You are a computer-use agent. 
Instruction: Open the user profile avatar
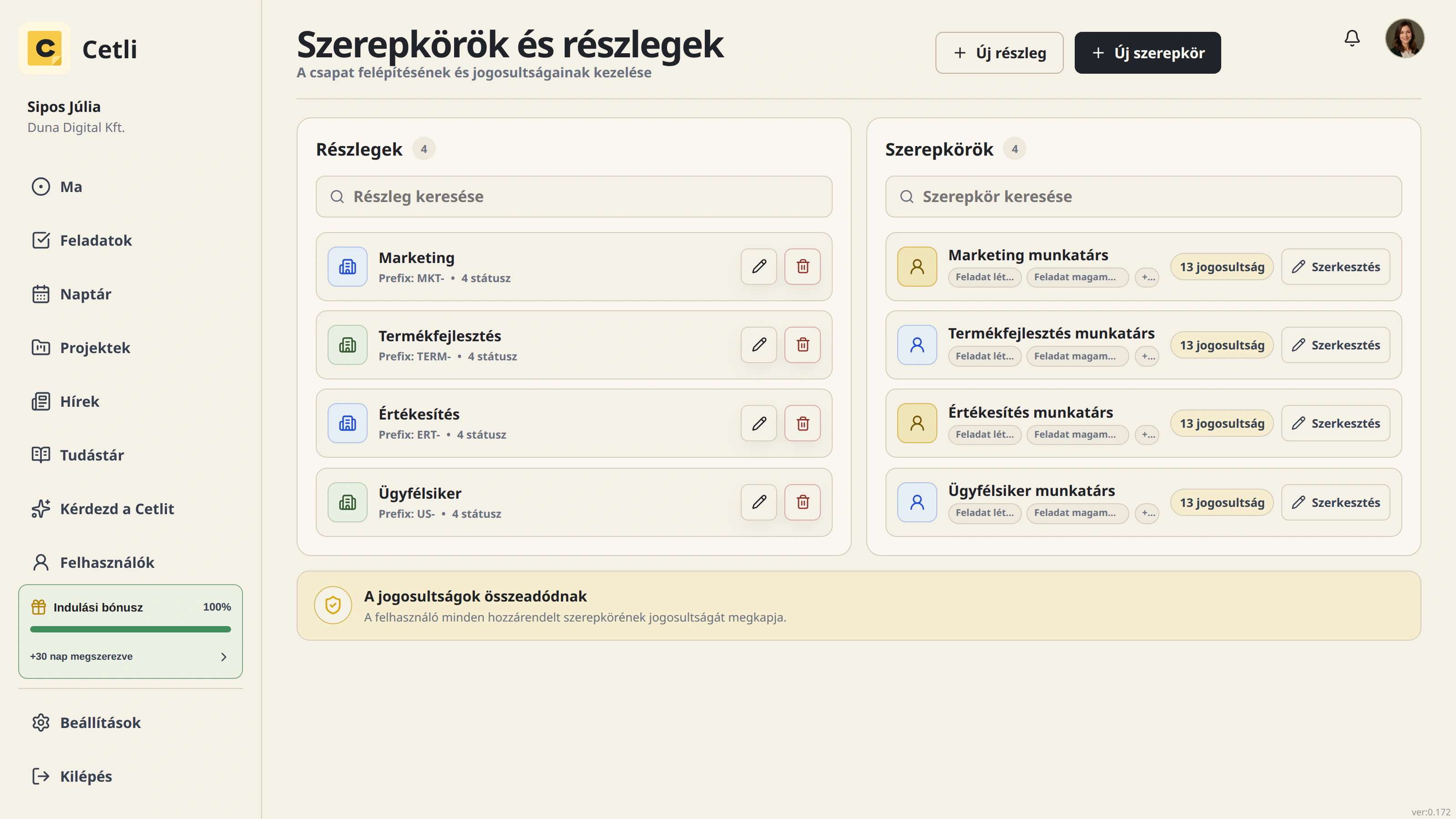(1405, 38)
